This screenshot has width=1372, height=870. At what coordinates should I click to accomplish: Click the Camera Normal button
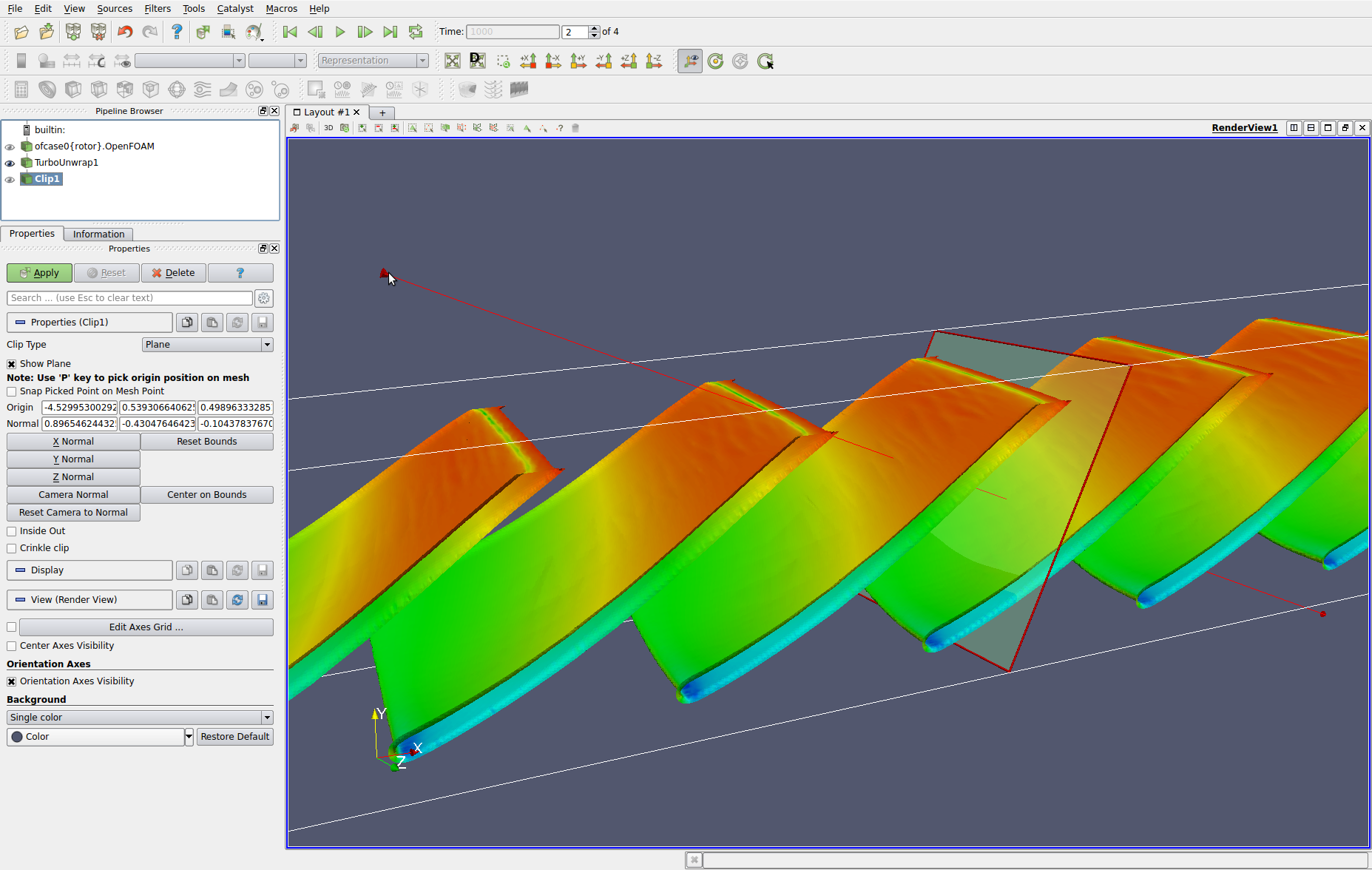[73, 495]
